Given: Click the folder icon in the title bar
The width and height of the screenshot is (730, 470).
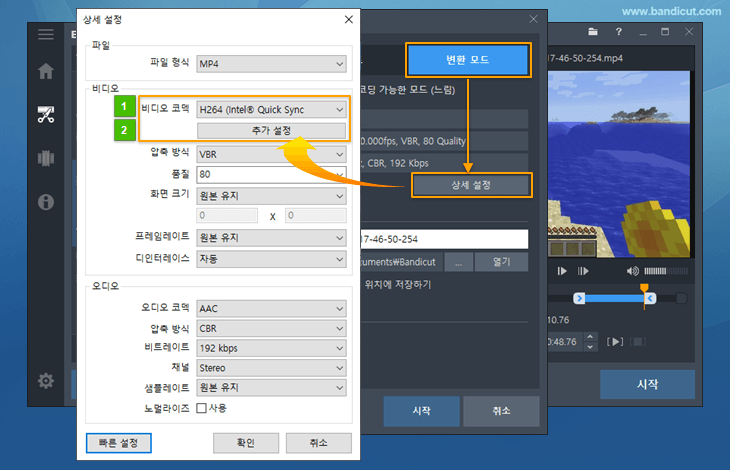Looking at the screenshot, I should click(x=593, y=32).
